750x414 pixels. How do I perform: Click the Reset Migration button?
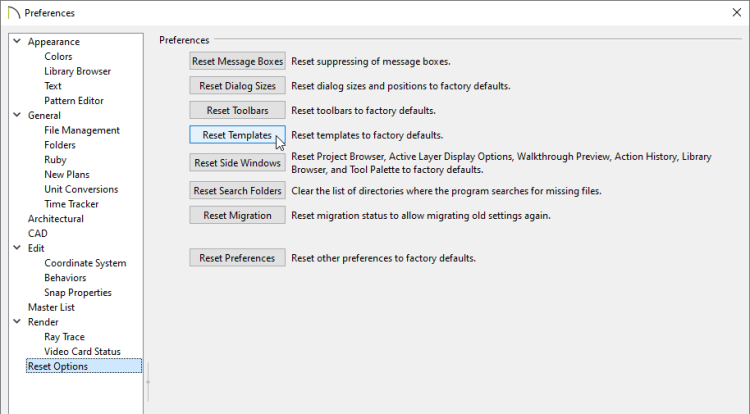point(237,215)
